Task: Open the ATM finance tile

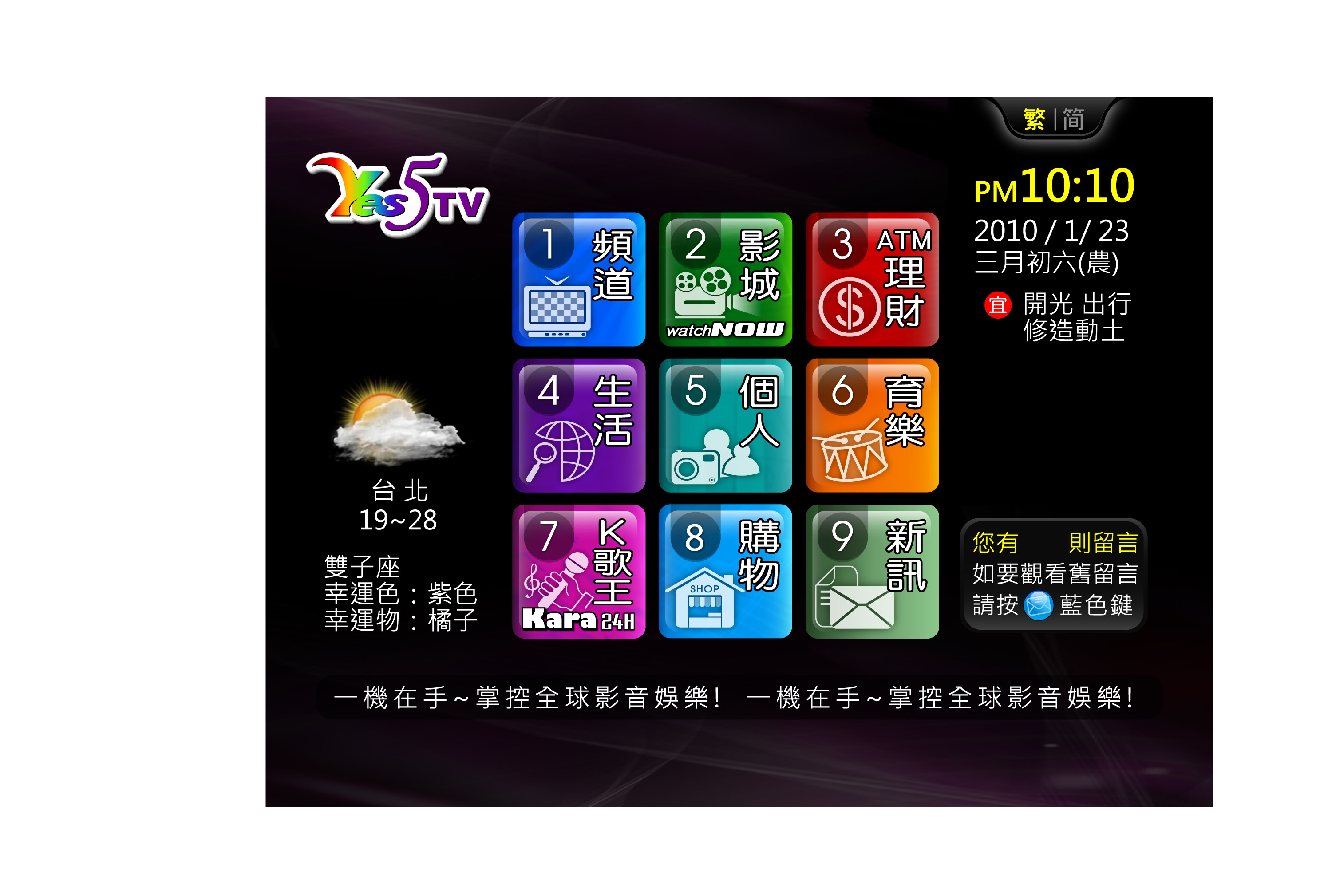Action: (x=872, y=279)
